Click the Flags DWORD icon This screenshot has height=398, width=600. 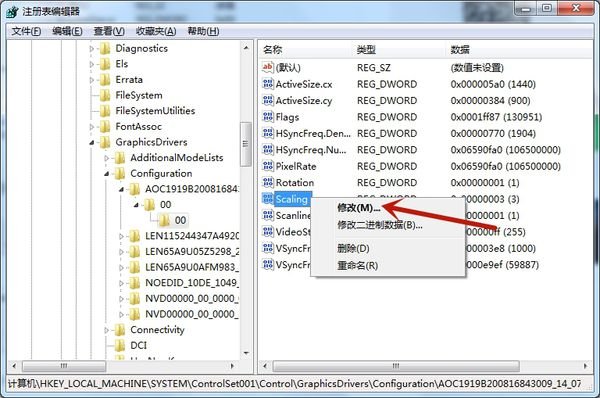[268, 117]
